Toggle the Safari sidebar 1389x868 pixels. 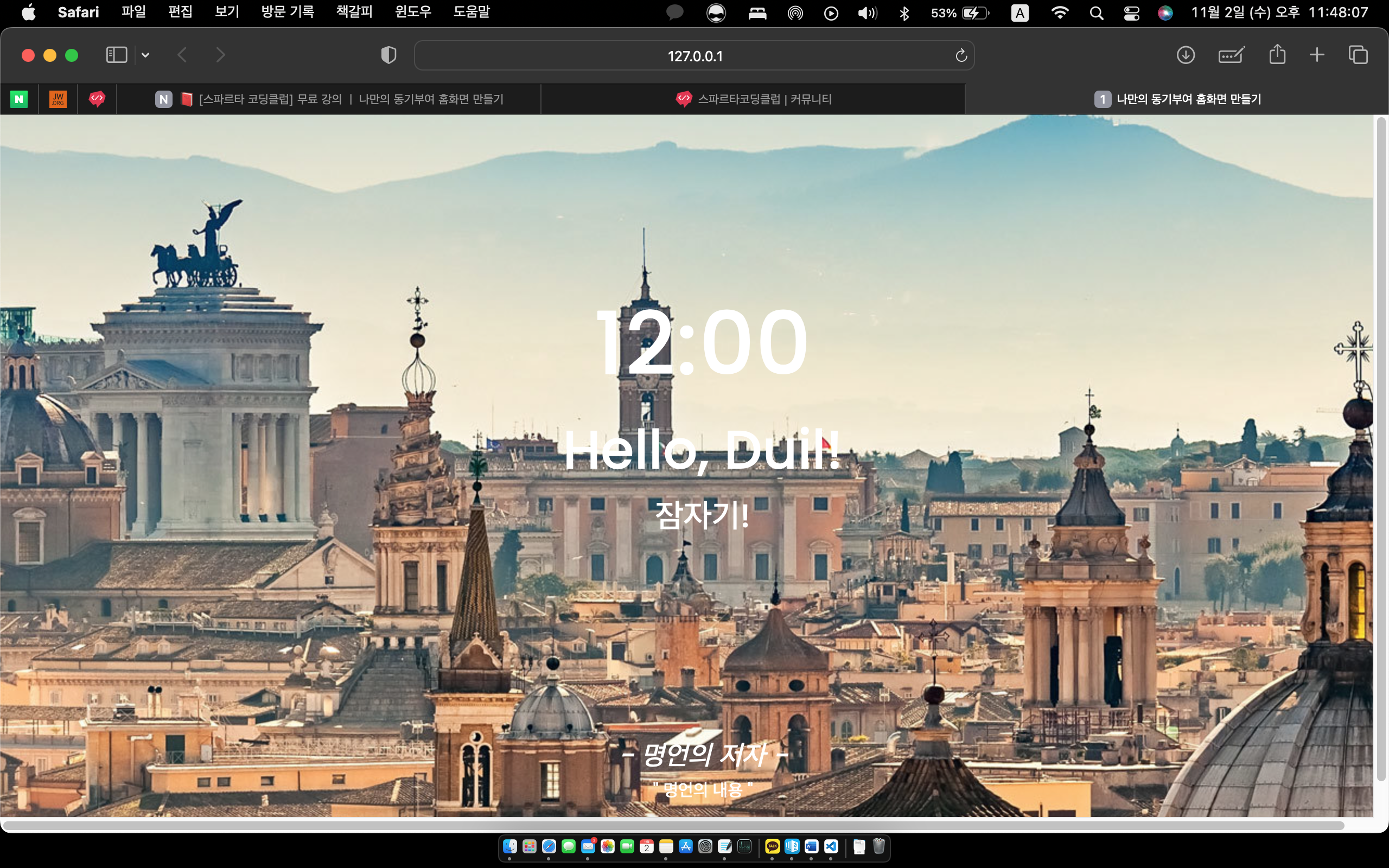117,55
